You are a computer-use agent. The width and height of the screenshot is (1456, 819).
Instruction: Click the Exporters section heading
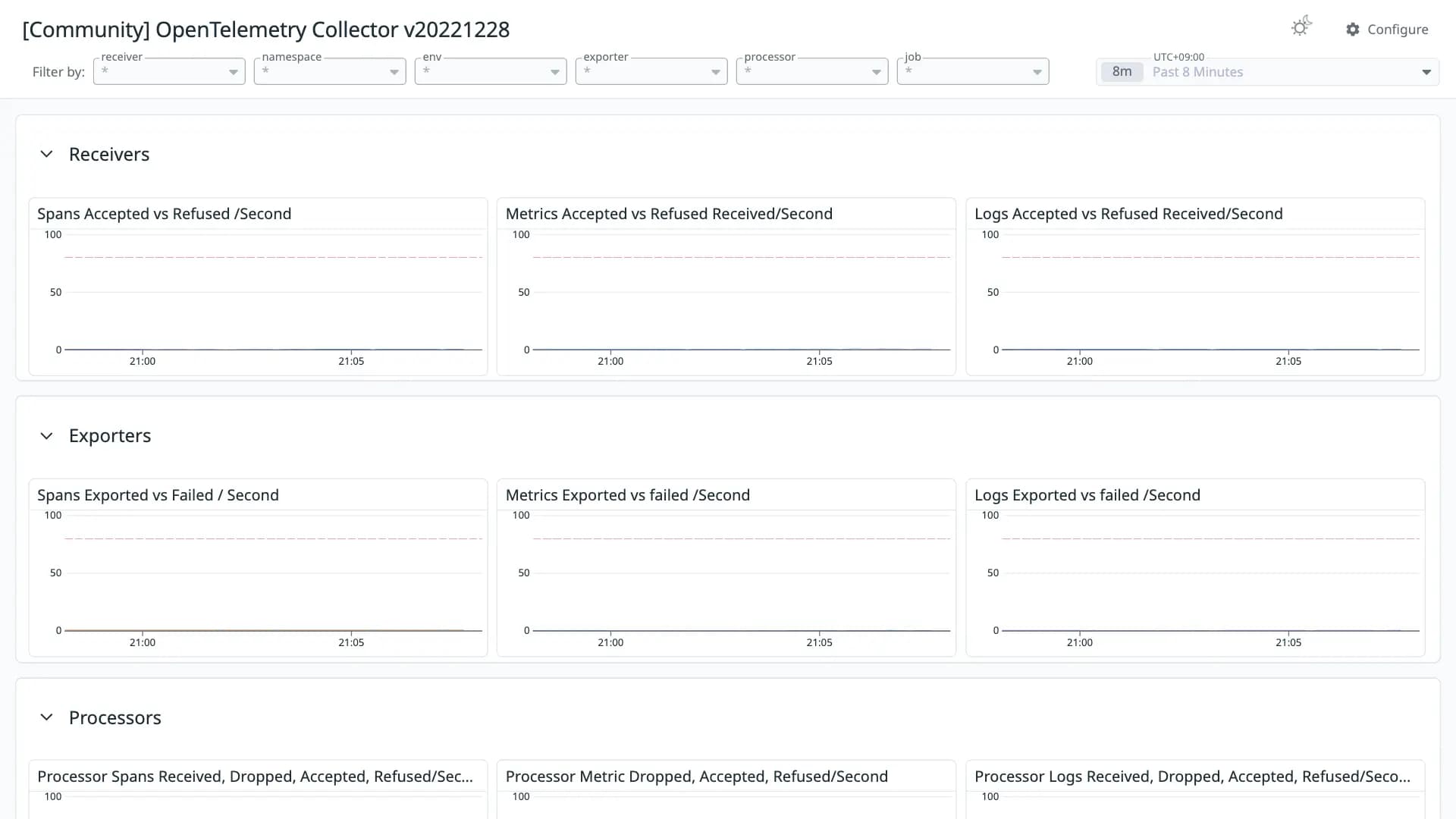click(110, 436)
